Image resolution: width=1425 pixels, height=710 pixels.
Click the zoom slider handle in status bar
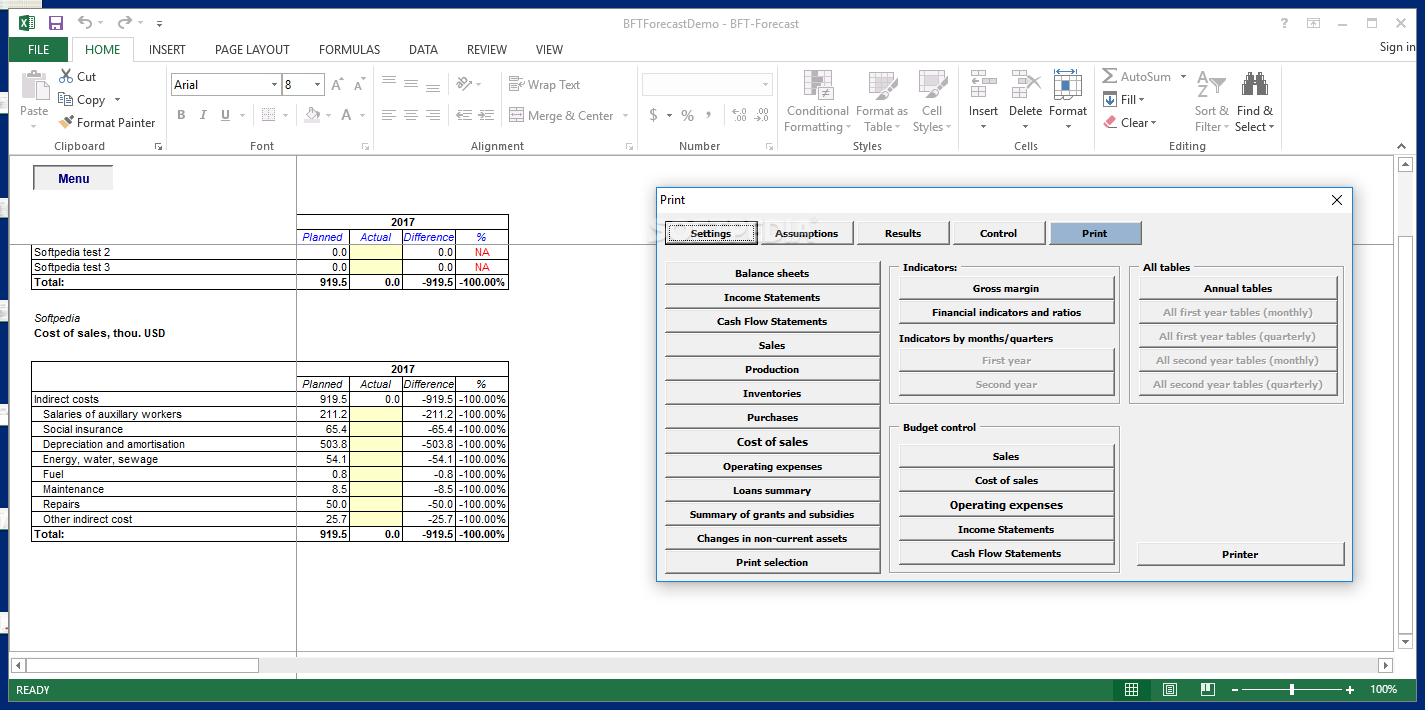coord(1292,690)
